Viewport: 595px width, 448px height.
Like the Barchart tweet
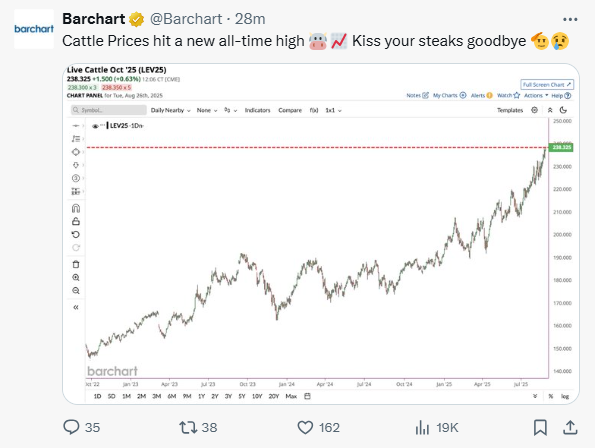point(305,428)
